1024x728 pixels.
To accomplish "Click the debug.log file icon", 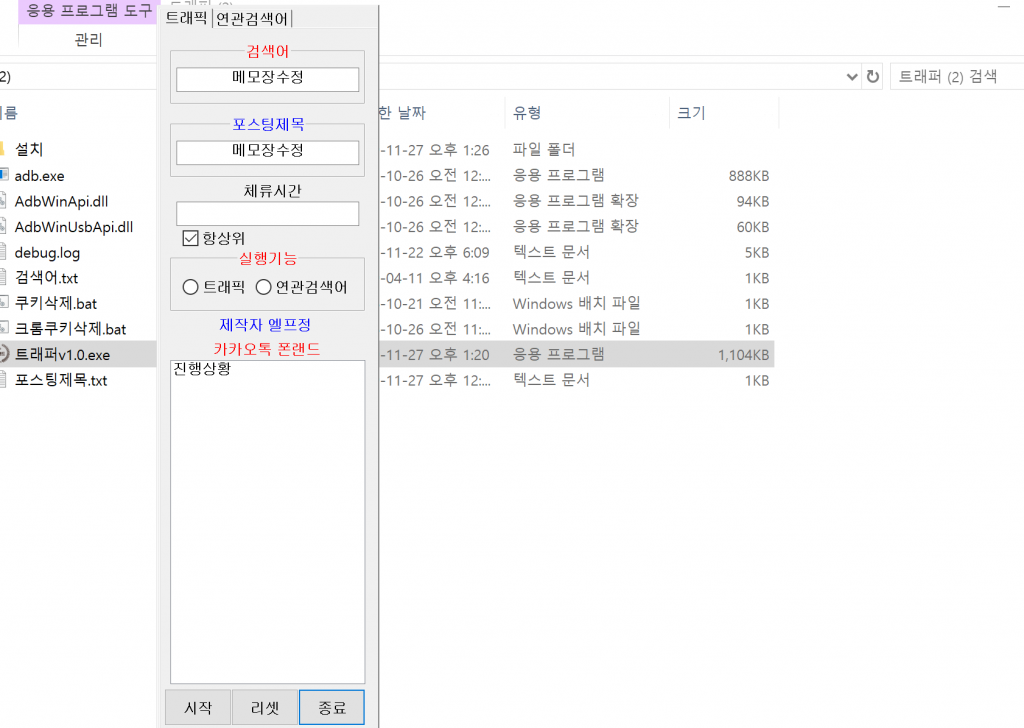I will (3, 252).
